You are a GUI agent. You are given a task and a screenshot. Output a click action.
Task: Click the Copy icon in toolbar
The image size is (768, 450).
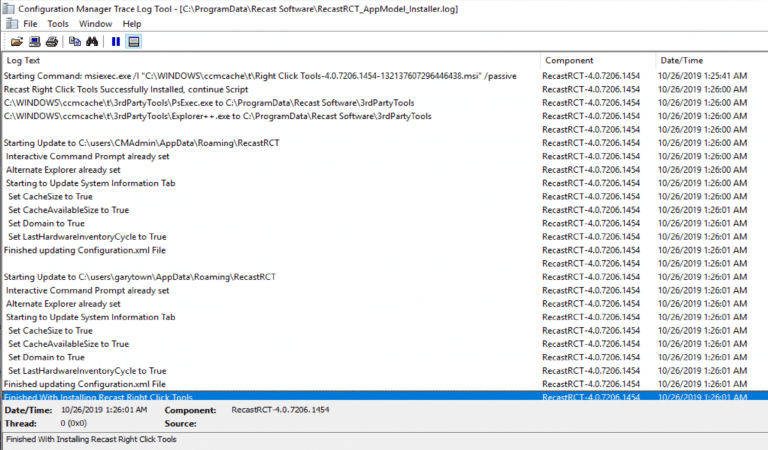pyautogui.click(x=75, y=41)
